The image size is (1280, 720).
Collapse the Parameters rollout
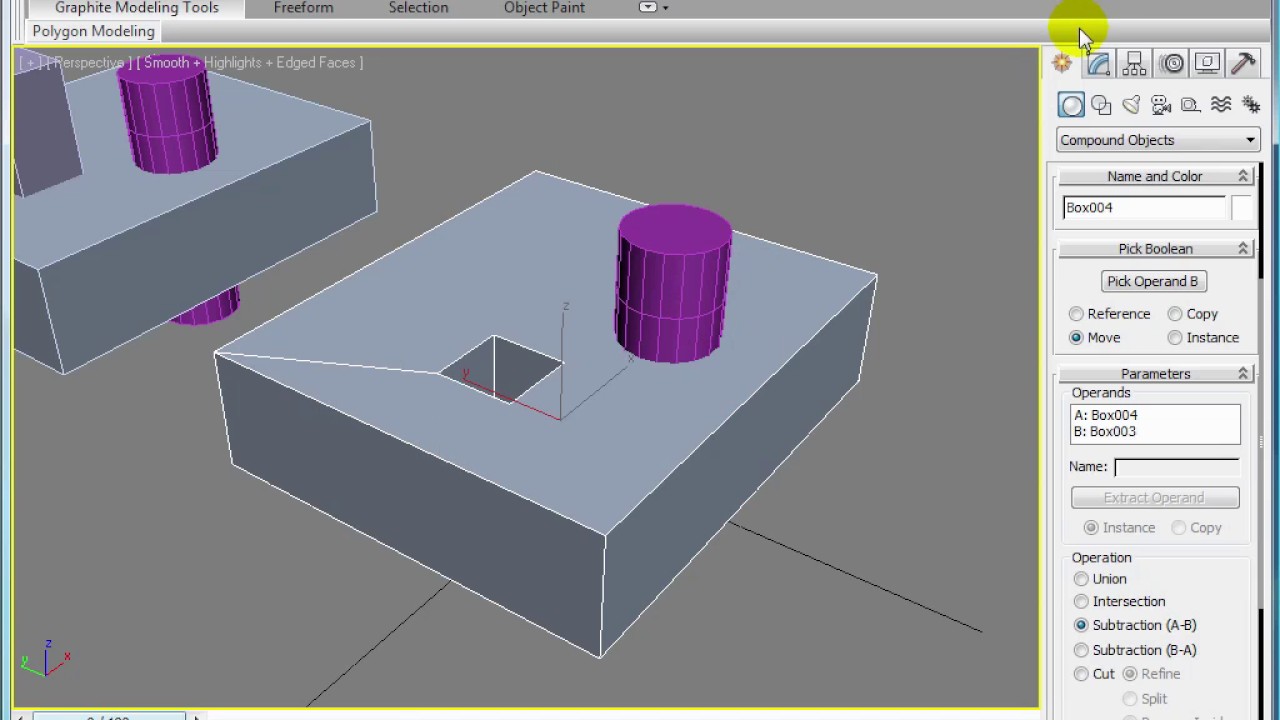pos(1155,374)
